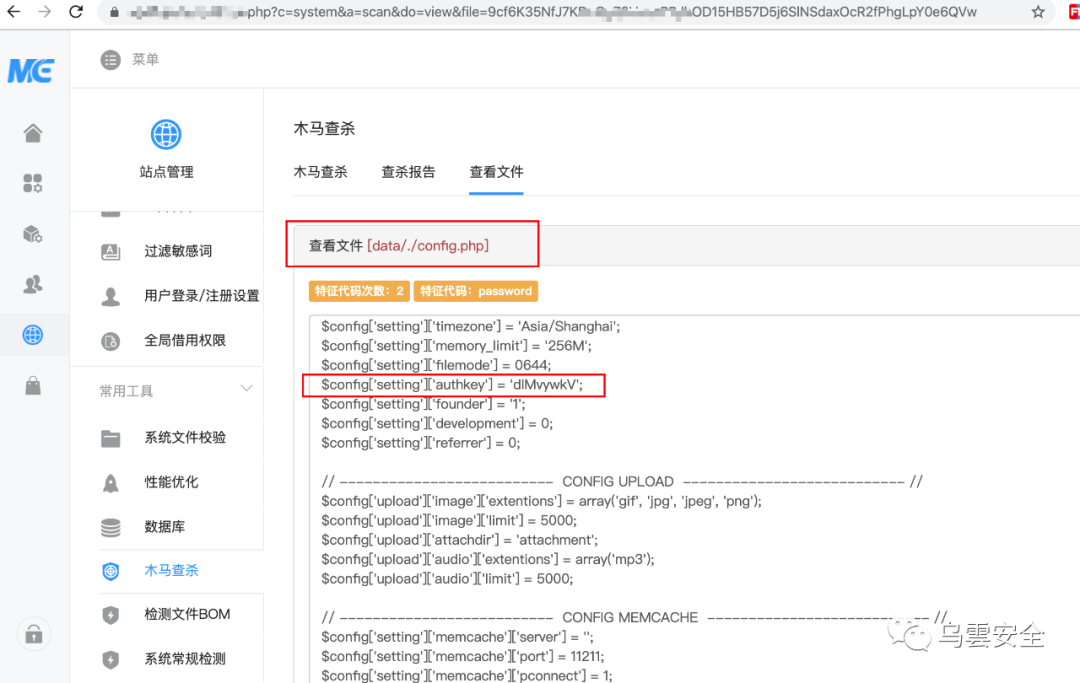
Task: Switch to the 木马查杀 tab
Action: (x=320, y=172)
